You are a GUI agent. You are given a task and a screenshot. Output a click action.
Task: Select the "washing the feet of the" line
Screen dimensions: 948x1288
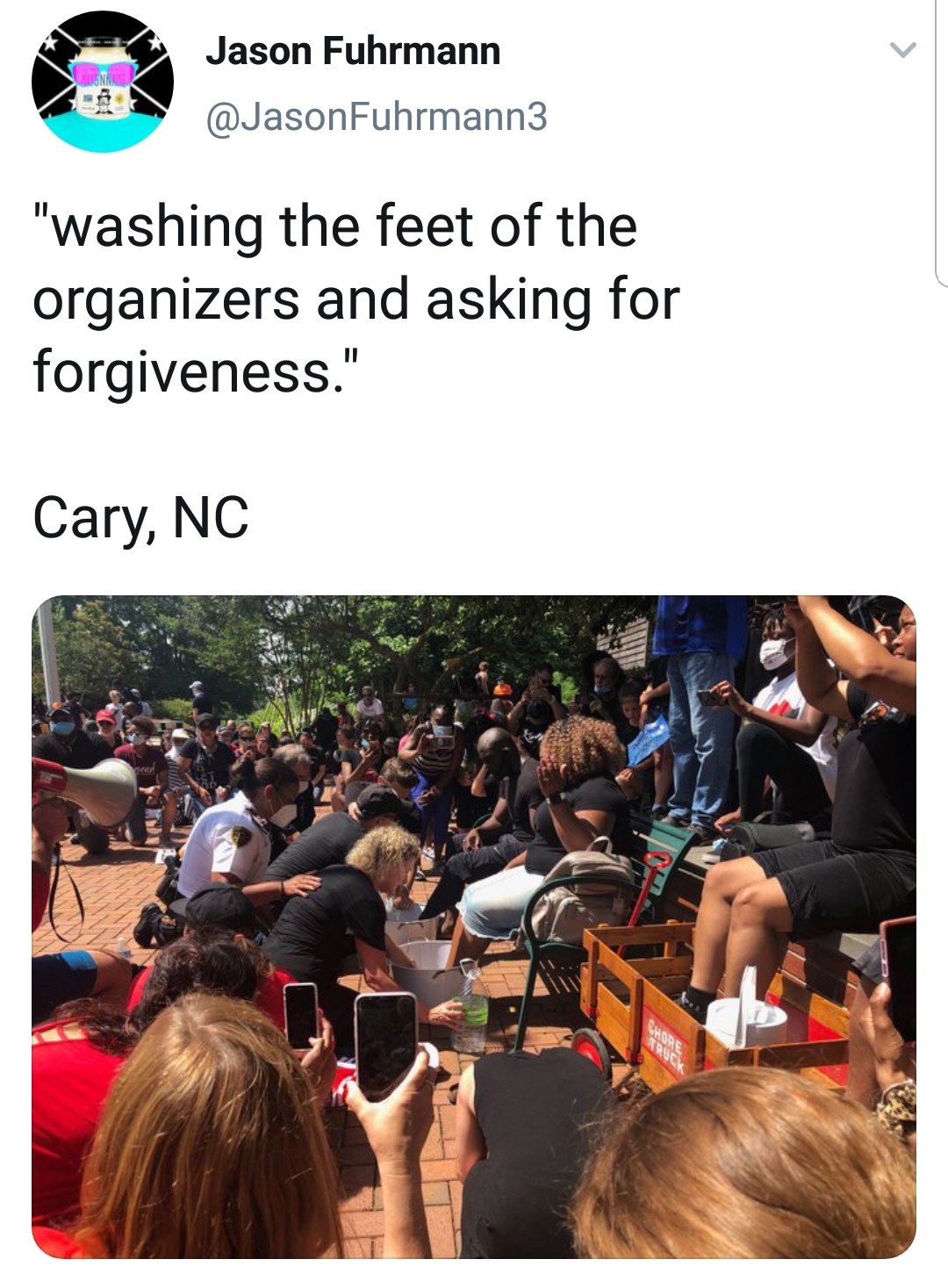pos(334,226)
